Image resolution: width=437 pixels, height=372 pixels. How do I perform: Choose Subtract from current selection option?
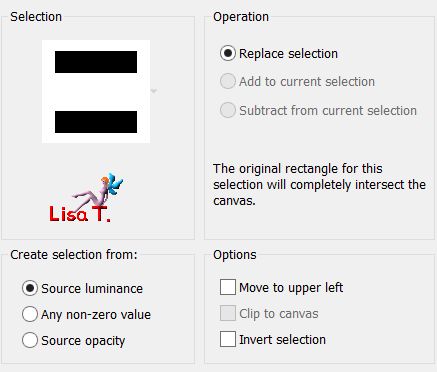[x=228, y=110]
